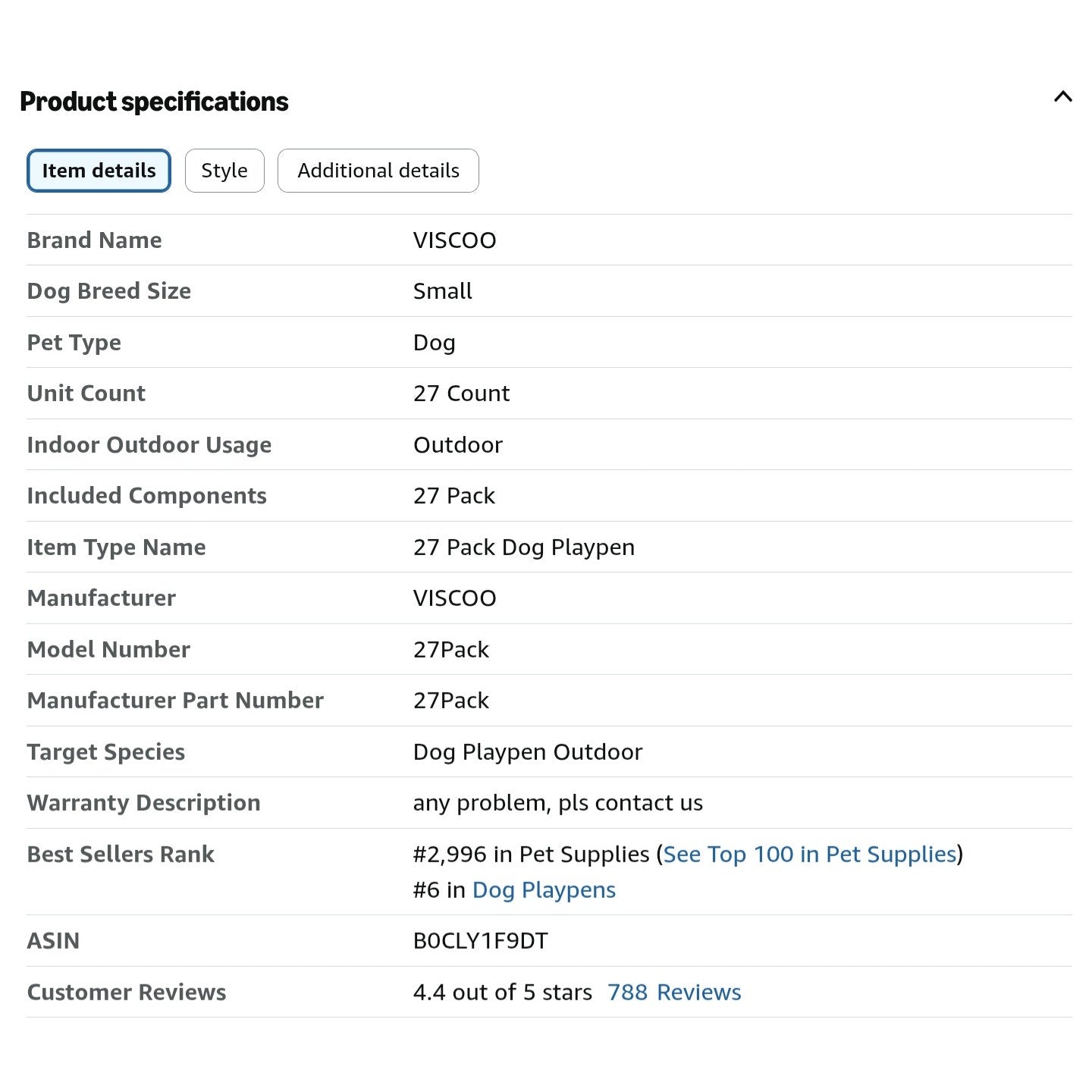Open the Dog Playpens category link
The image size is (1092, 1092).
tap(544, 890)
